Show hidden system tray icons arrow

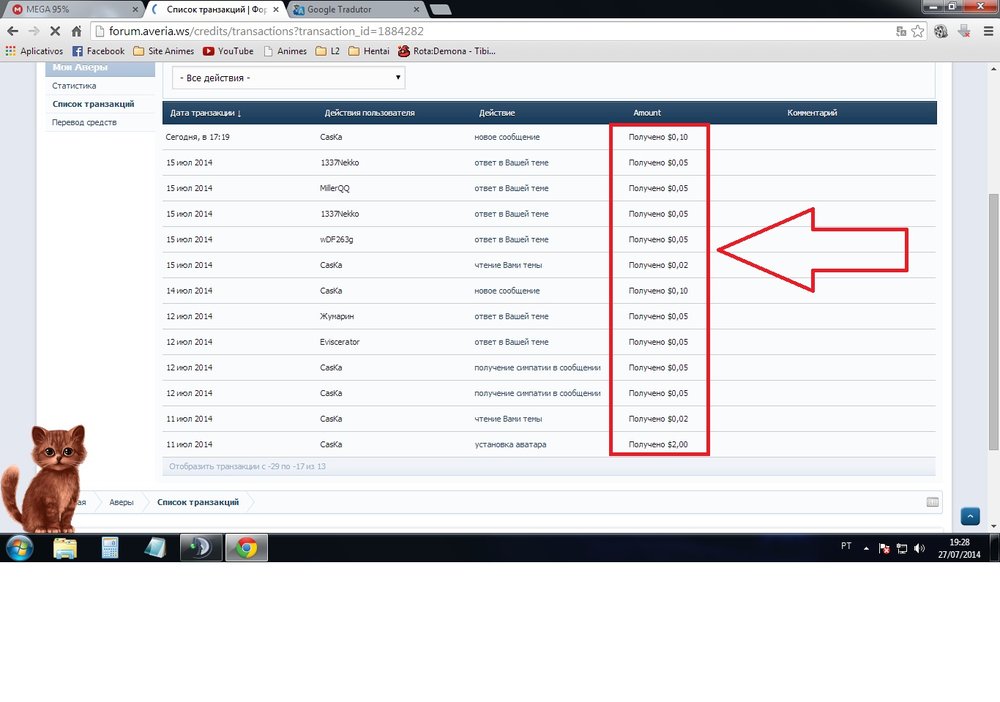point(867,548)
